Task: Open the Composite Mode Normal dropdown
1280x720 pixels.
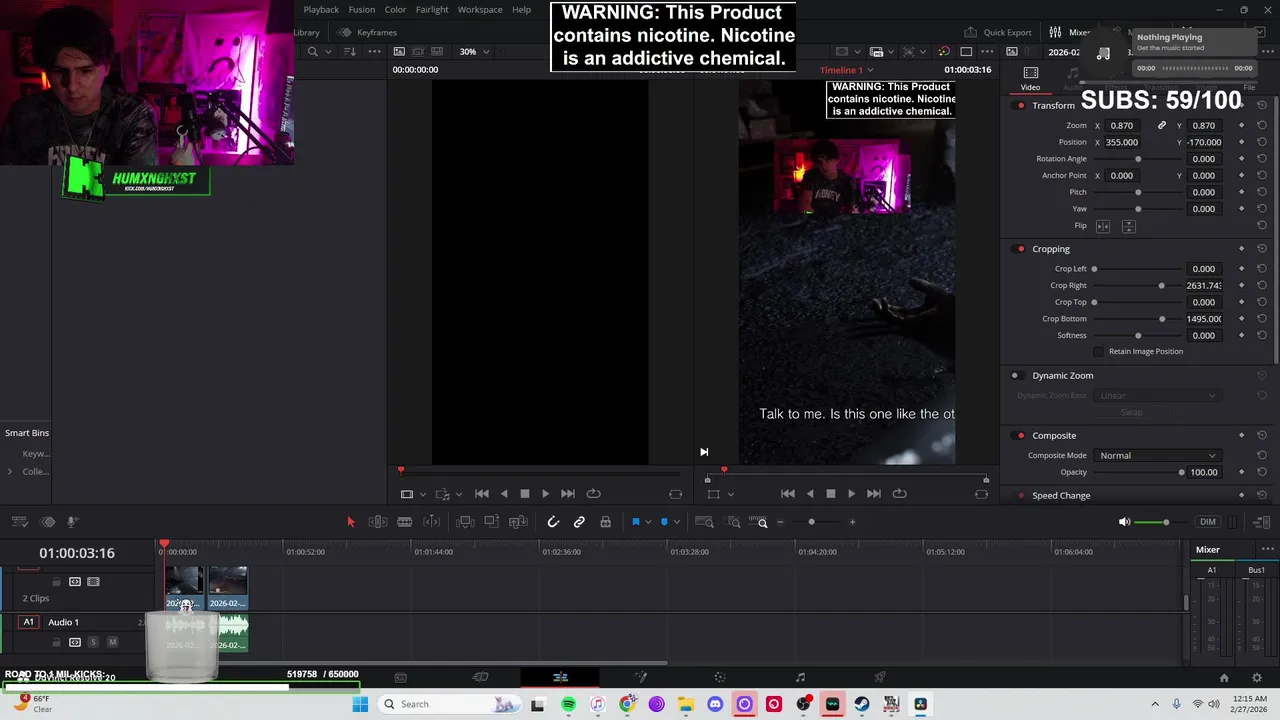Action: pos(1157,456)
